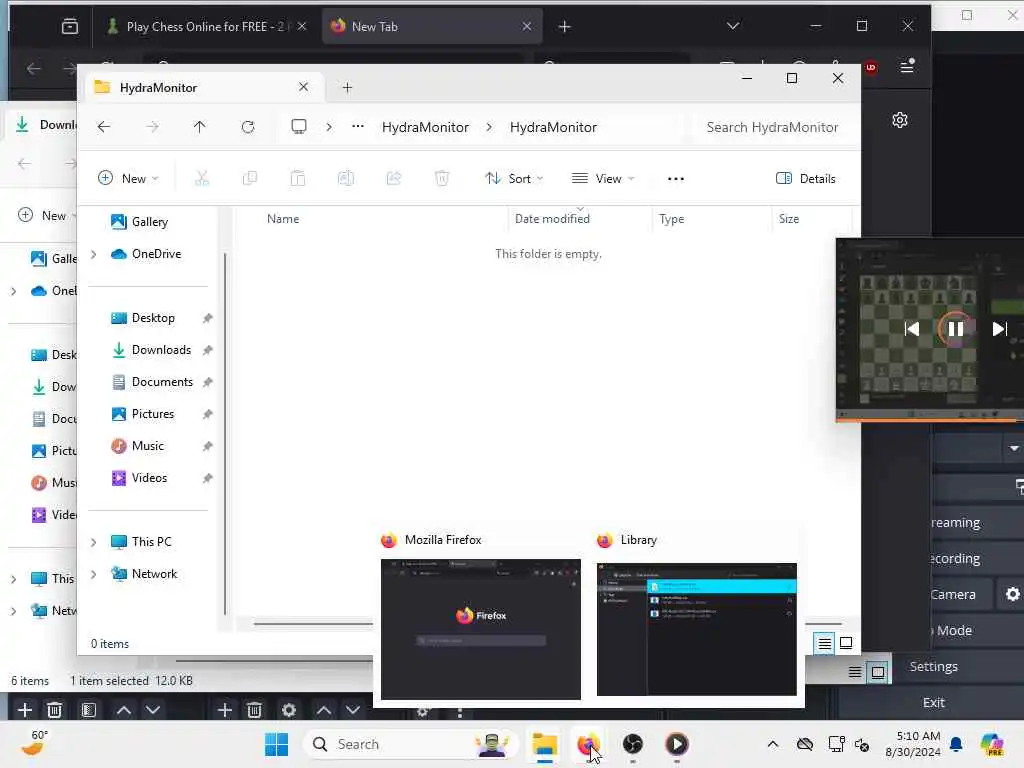Pause playback in the media overlay
Viewport: 1024px width, 768px height.
pos(955,329)
